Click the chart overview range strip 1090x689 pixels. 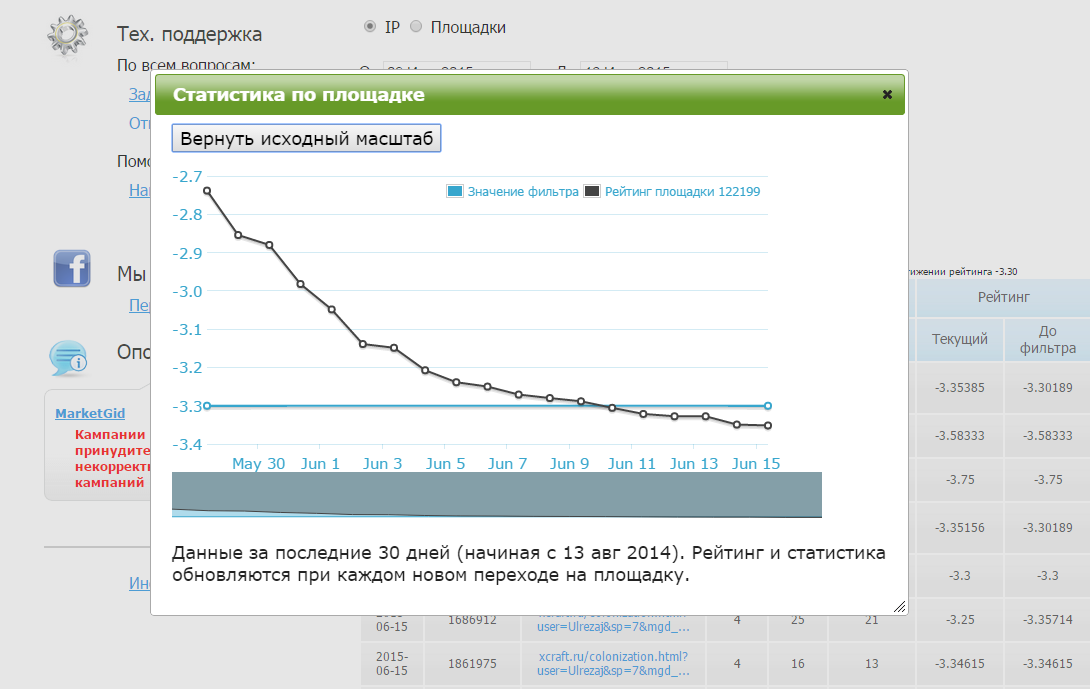click(496, 495)
